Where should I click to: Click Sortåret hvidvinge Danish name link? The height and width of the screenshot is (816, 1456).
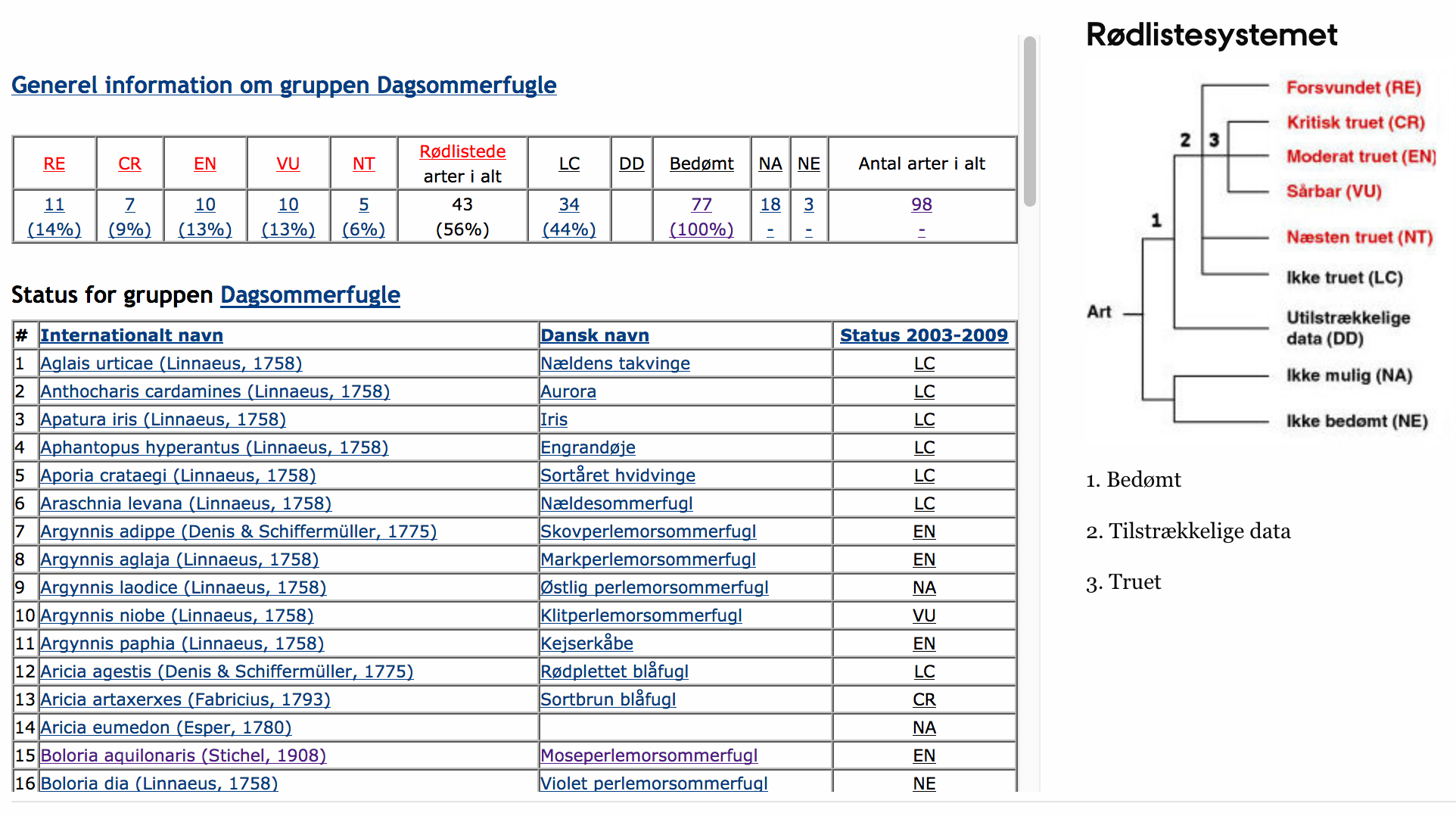pos(618,475)
